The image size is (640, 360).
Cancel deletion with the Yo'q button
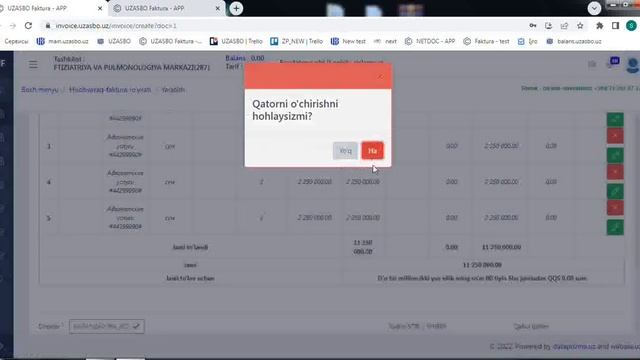tap(345, 151)
